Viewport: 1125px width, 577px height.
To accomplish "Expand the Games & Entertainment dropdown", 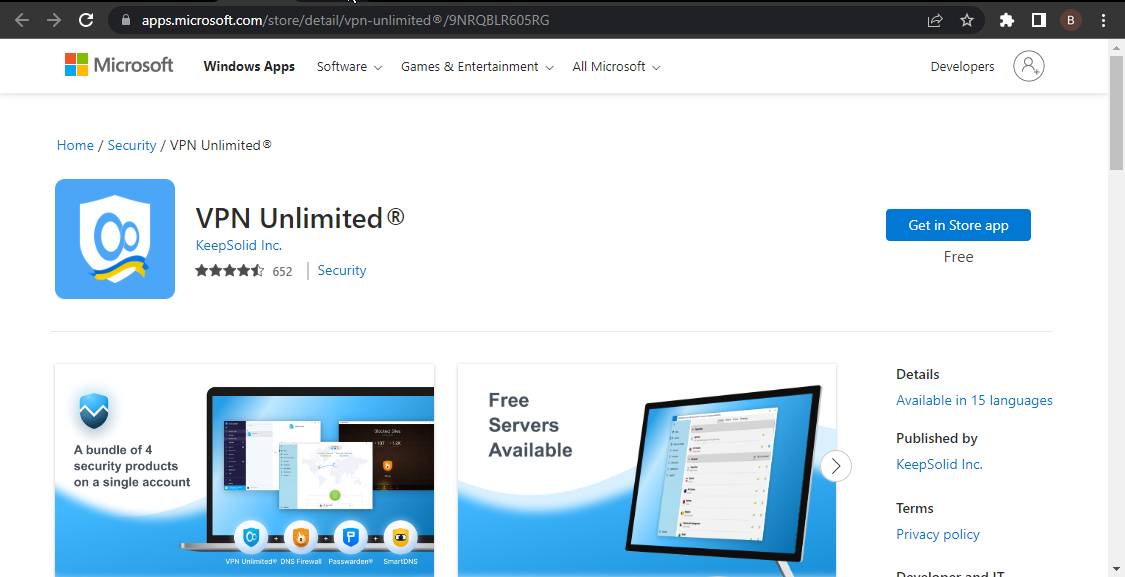I will [477, 67].
